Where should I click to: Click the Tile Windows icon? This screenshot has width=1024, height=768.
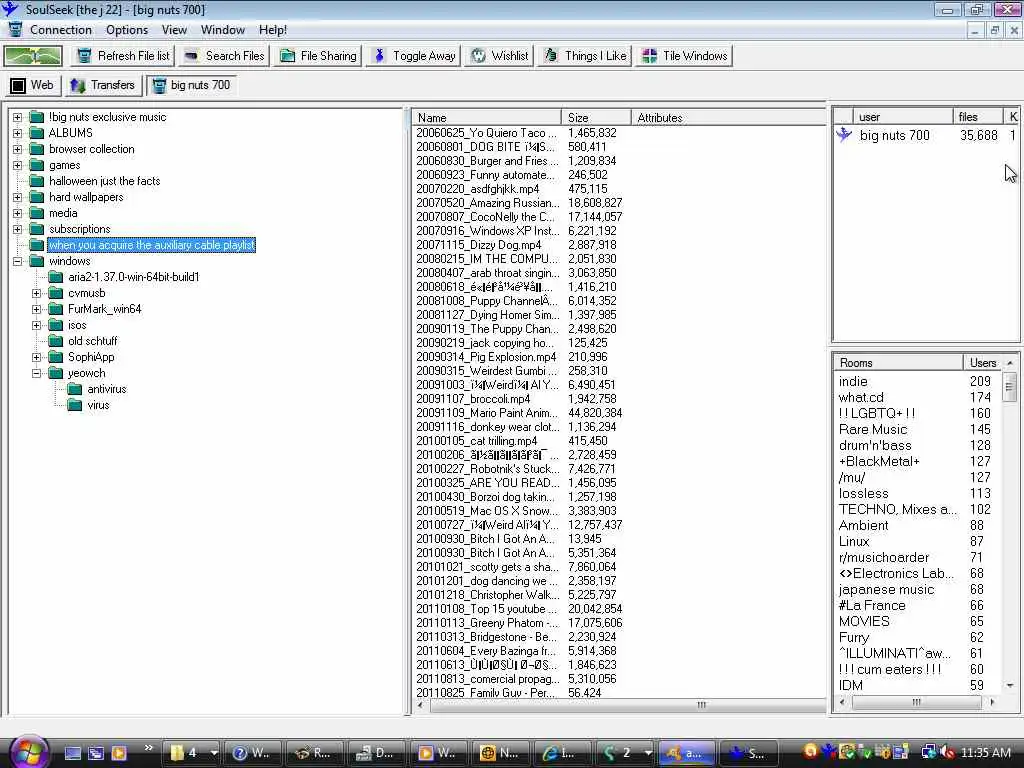click(649, 56)
